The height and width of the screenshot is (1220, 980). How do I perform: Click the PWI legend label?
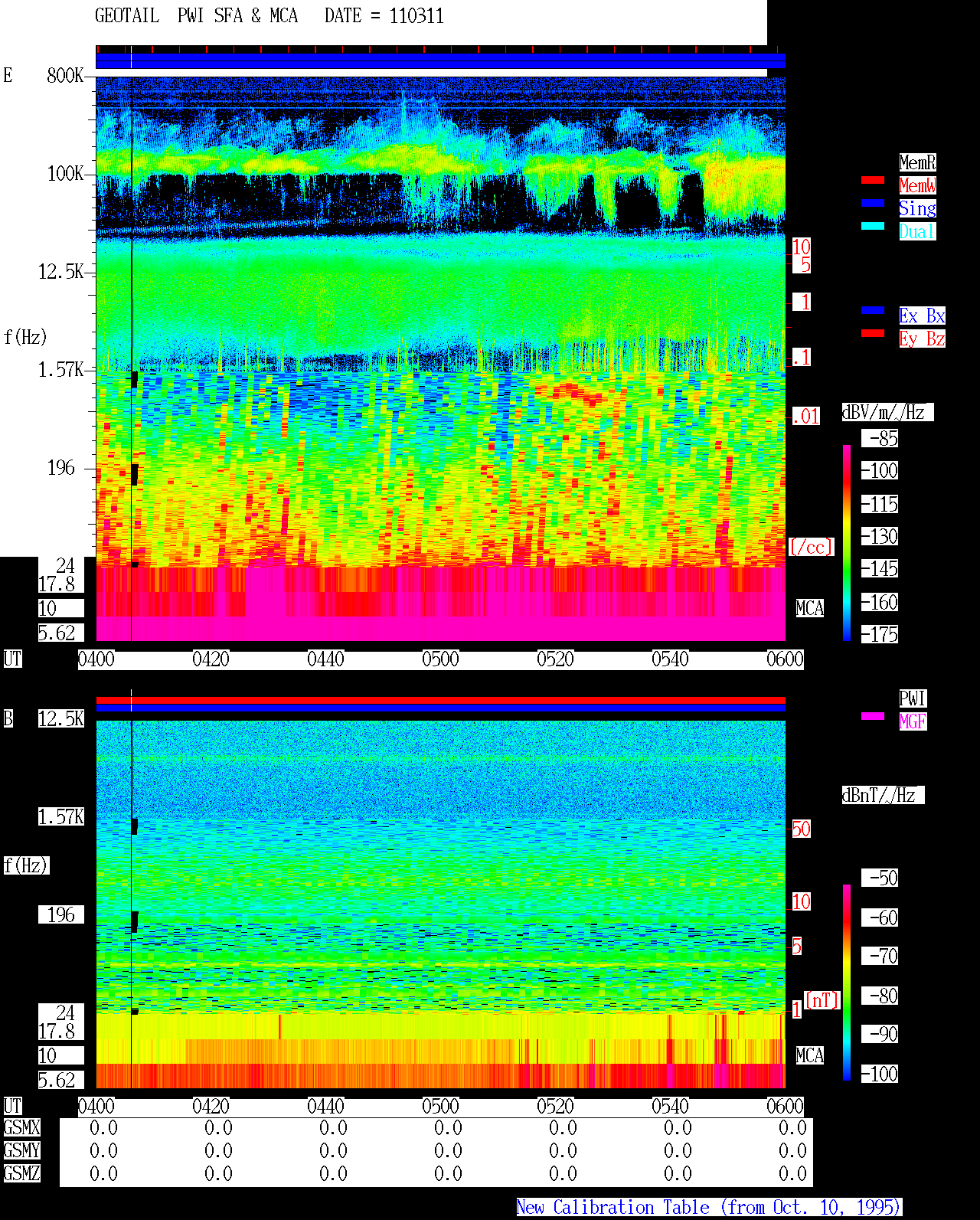click(913, 698)
